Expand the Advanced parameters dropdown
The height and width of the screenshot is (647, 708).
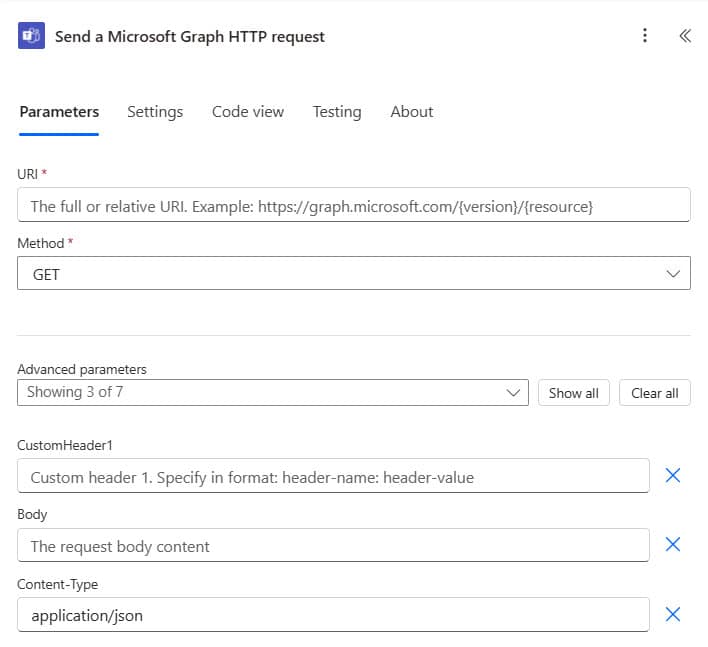273,393
